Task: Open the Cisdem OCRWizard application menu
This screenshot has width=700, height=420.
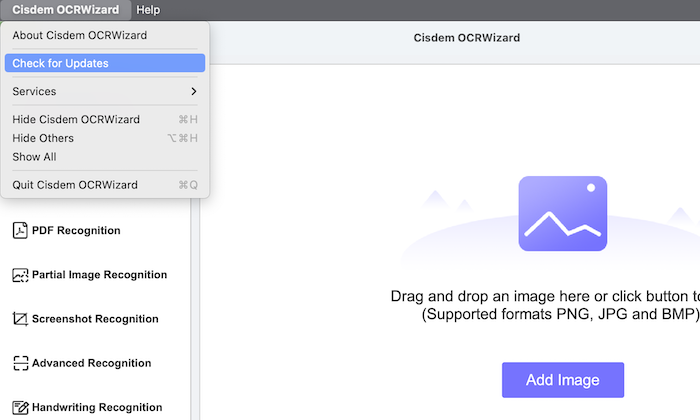Action: (x=65, y=10)
